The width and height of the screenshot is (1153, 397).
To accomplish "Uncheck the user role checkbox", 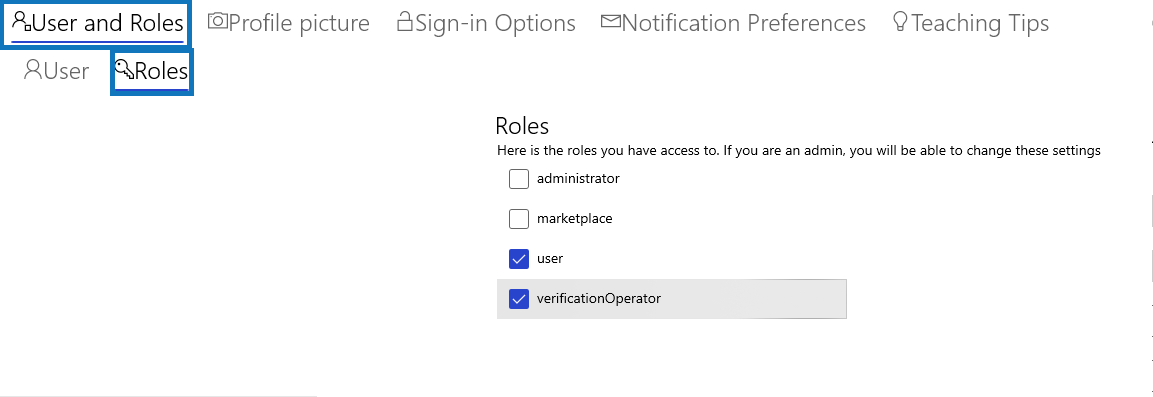I will point(519,259).
